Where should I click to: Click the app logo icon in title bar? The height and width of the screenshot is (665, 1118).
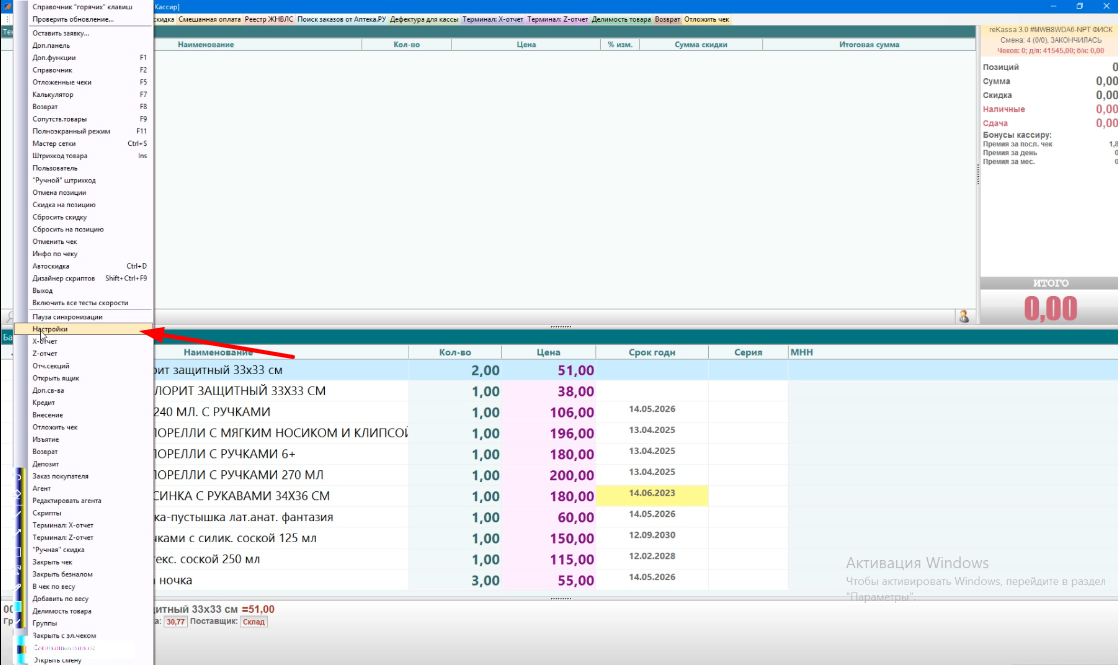pos(8,6)
